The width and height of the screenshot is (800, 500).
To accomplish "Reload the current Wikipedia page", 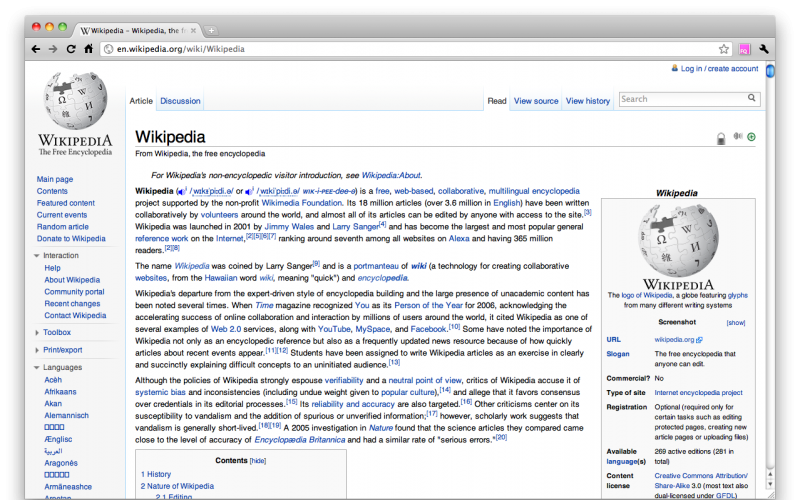I will pos(71,49).
